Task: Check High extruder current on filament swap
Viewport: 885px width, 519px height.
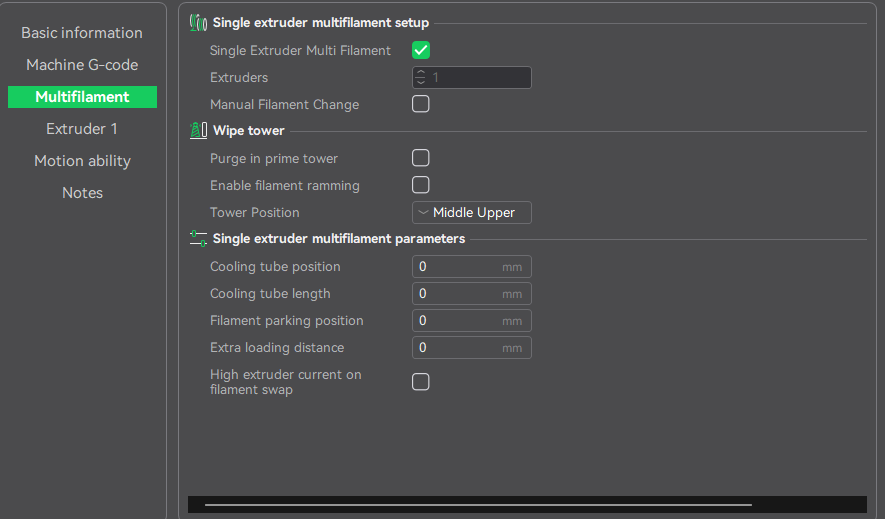Action: pyautogui.click(x=420, y=382)
